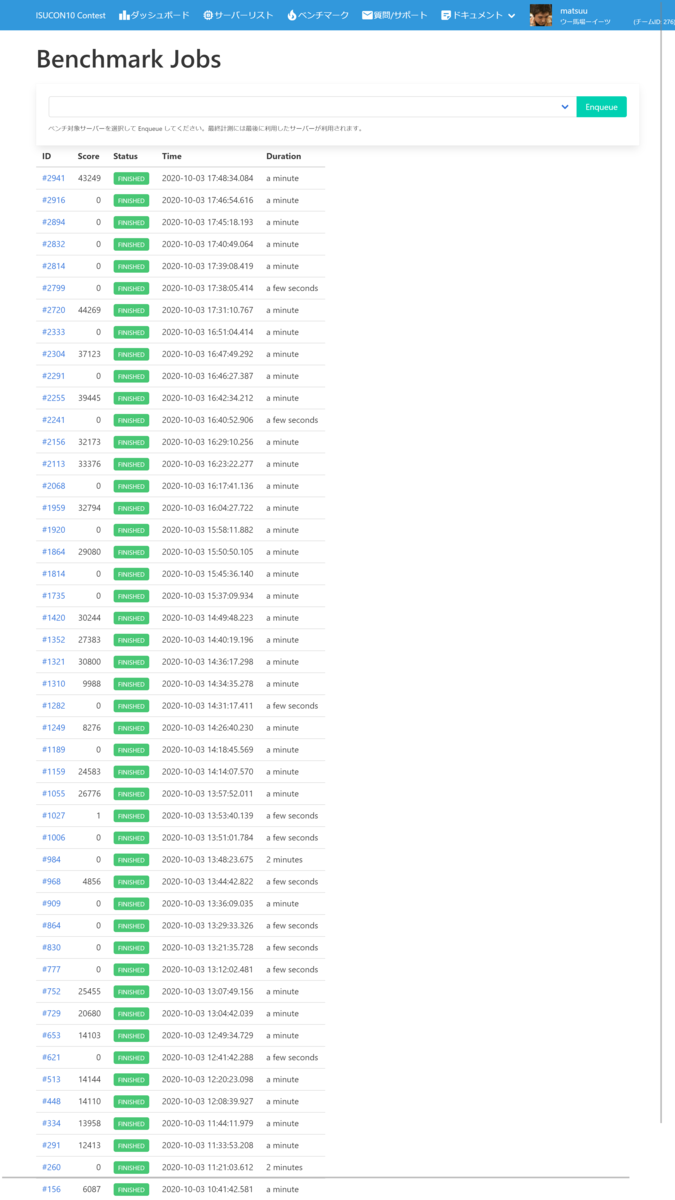Expand the ドキュメント documents menu
The height and width of the screenshot is (1200, 675).
(478, 15)
